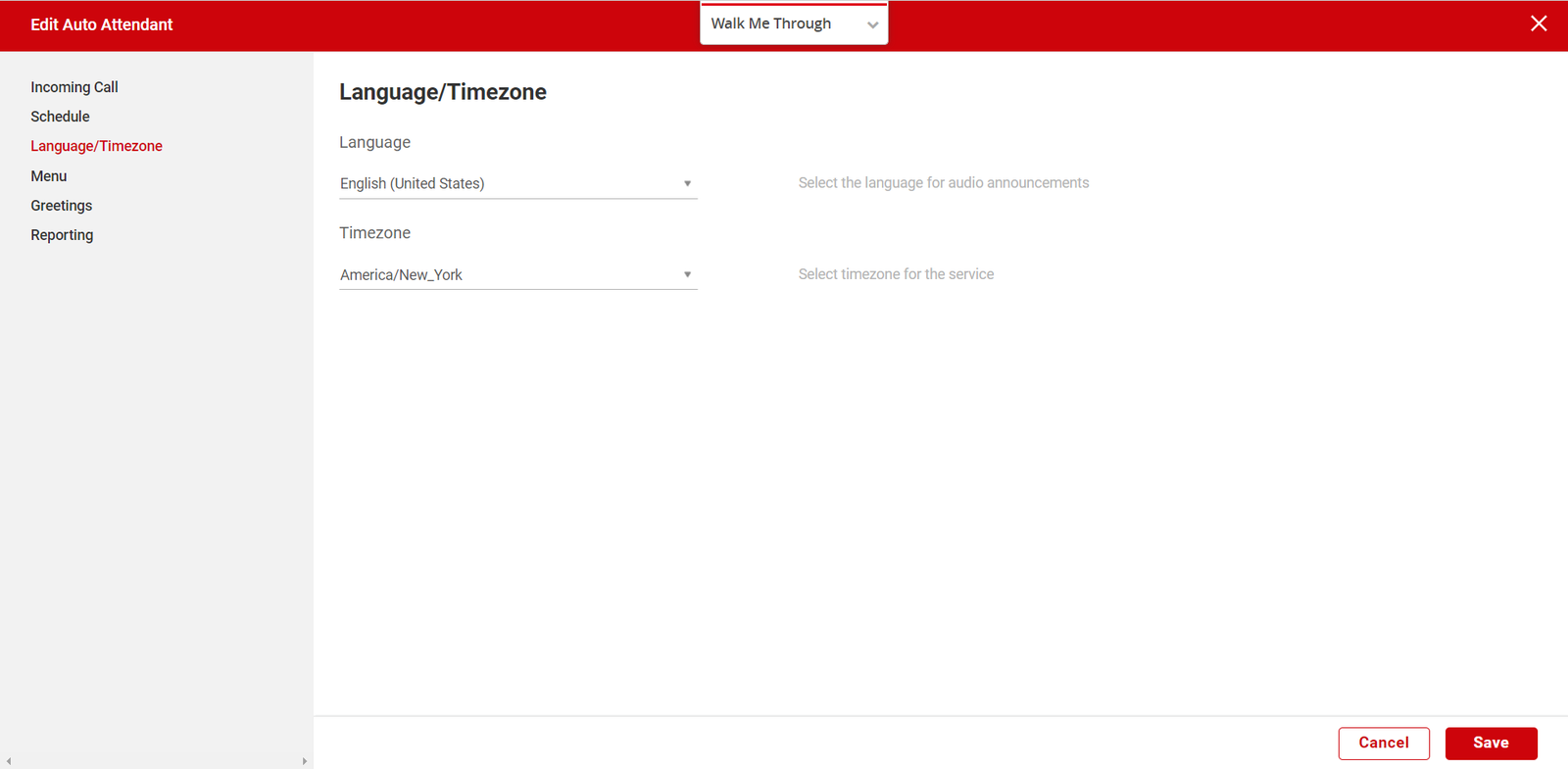Close the Edit Auto Attendant dialog

tap(1539, 24)
